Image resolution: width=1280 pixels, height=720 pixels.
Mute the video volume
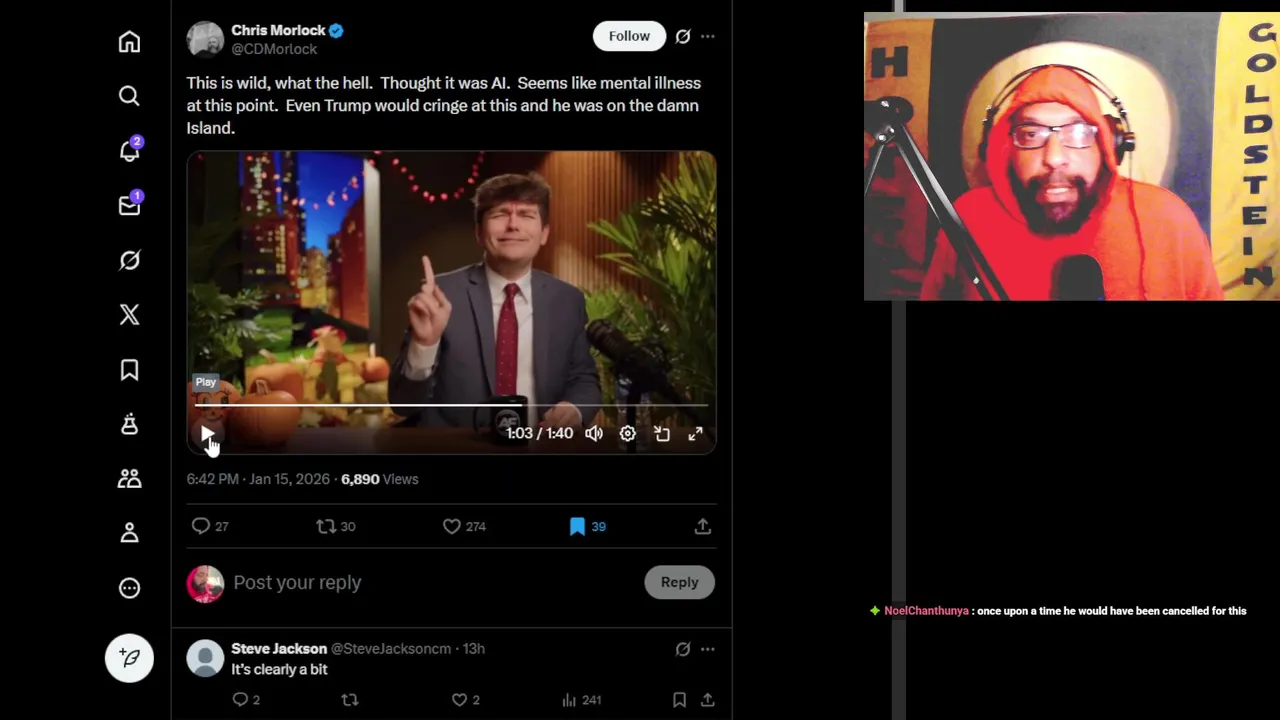(x=594, y=434)
